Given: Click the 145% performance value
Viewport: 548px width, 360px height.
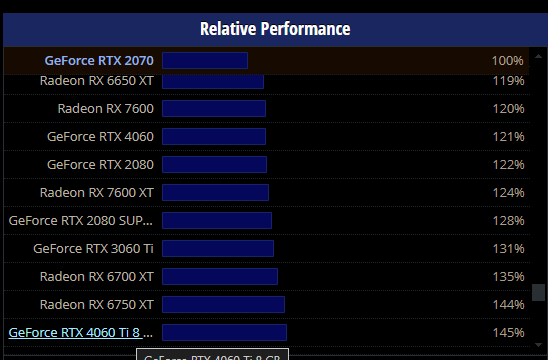Looking at the screenshot, I should click(508, 332).
